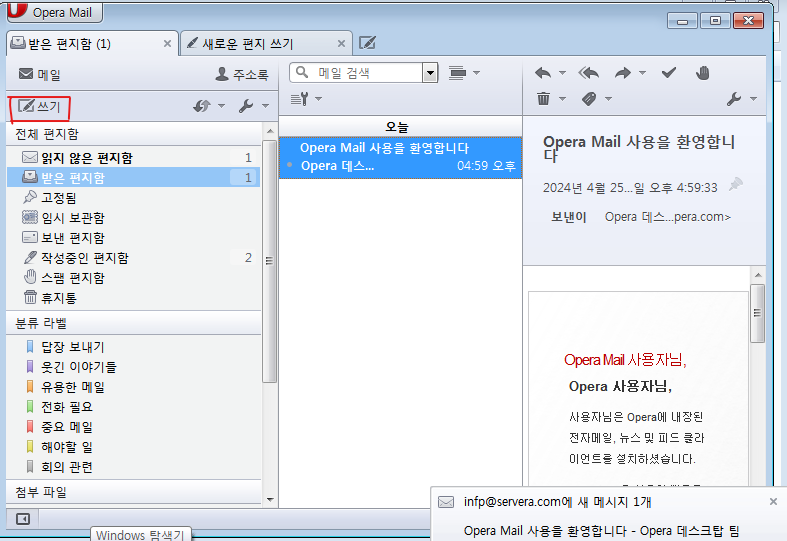Select the 해야할 일 label
This screenshot has height=541, width=787.
[x=134, y=447]
